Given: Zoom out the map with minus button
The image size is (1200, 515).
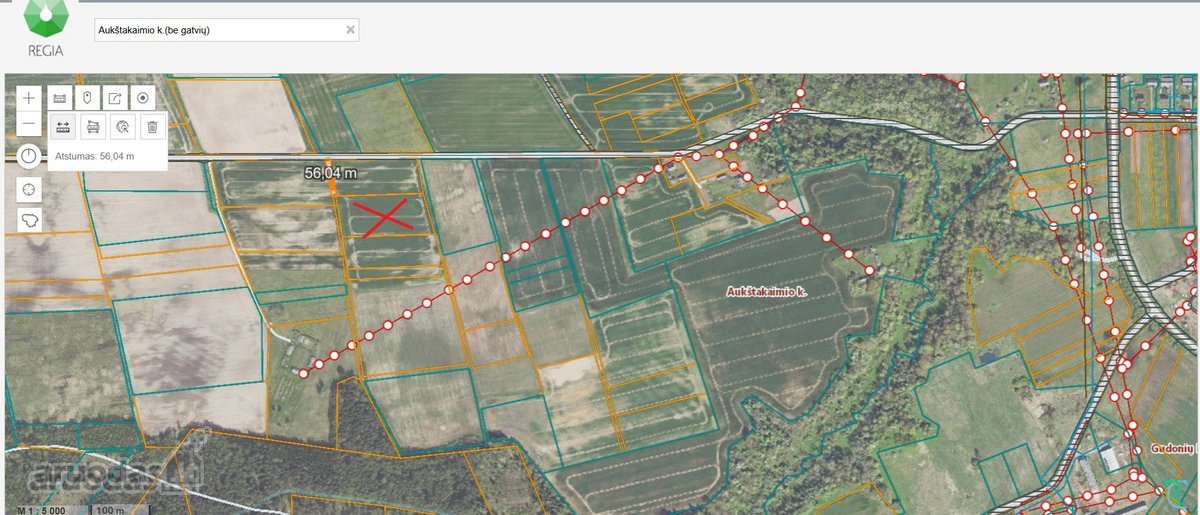Looking at the screenshot, I should (x=29, y=126).
